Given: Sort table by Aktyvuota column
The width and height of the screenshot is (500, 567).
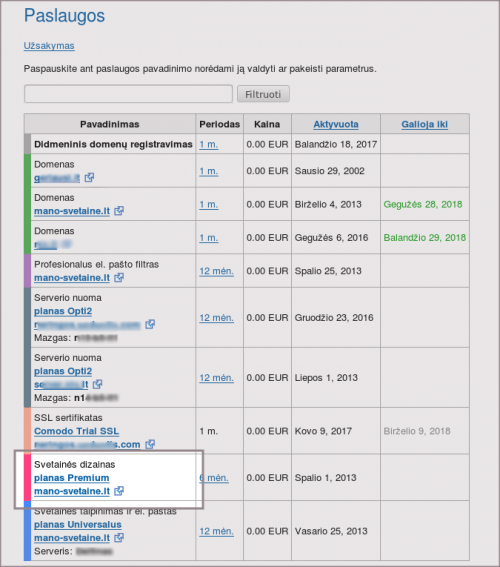Looking at the screenshot, I should [336, 124].
